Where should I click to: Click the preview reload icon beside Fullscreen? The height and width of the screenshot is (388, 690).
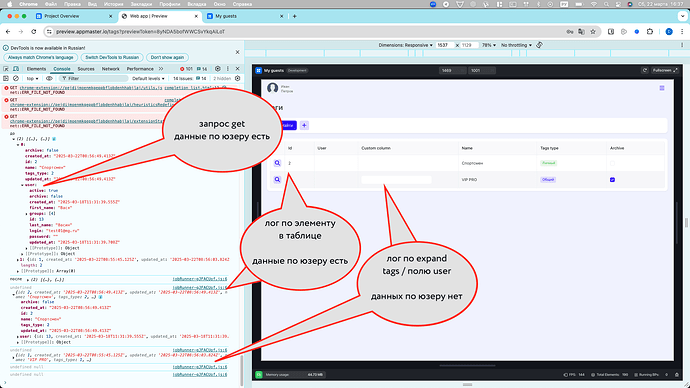[x=645, y=70]
